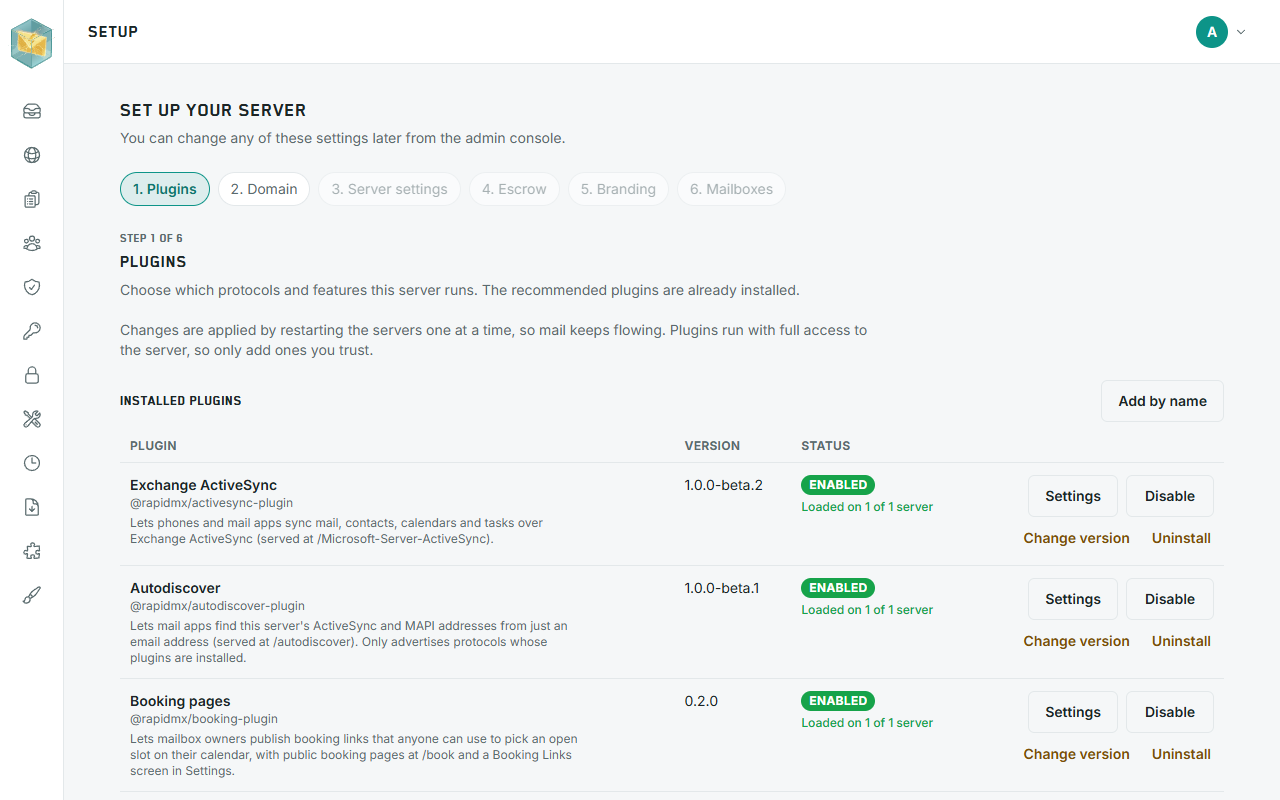Click the ENABLED badge for Exchange ActiveSync
The width and height of the screenshot is (1280, 800).
(x=838, y=485)
